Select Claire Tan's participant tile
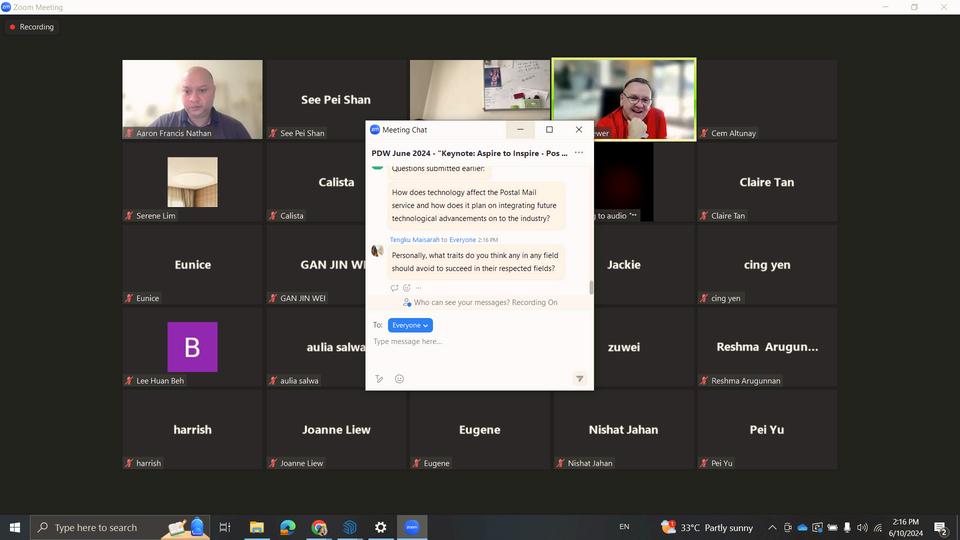Viewport: 960px width, 540px height. point(767,182)
